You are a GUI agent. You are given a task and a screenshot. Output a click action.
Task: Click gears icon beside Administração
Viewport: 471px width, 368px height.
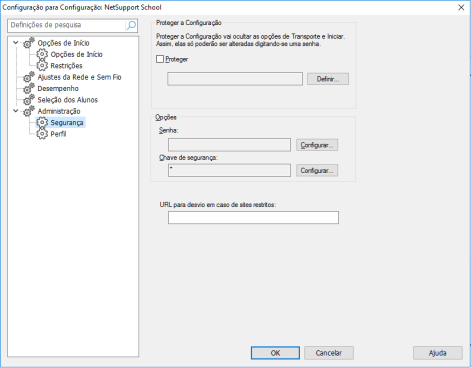click(29, 111)
